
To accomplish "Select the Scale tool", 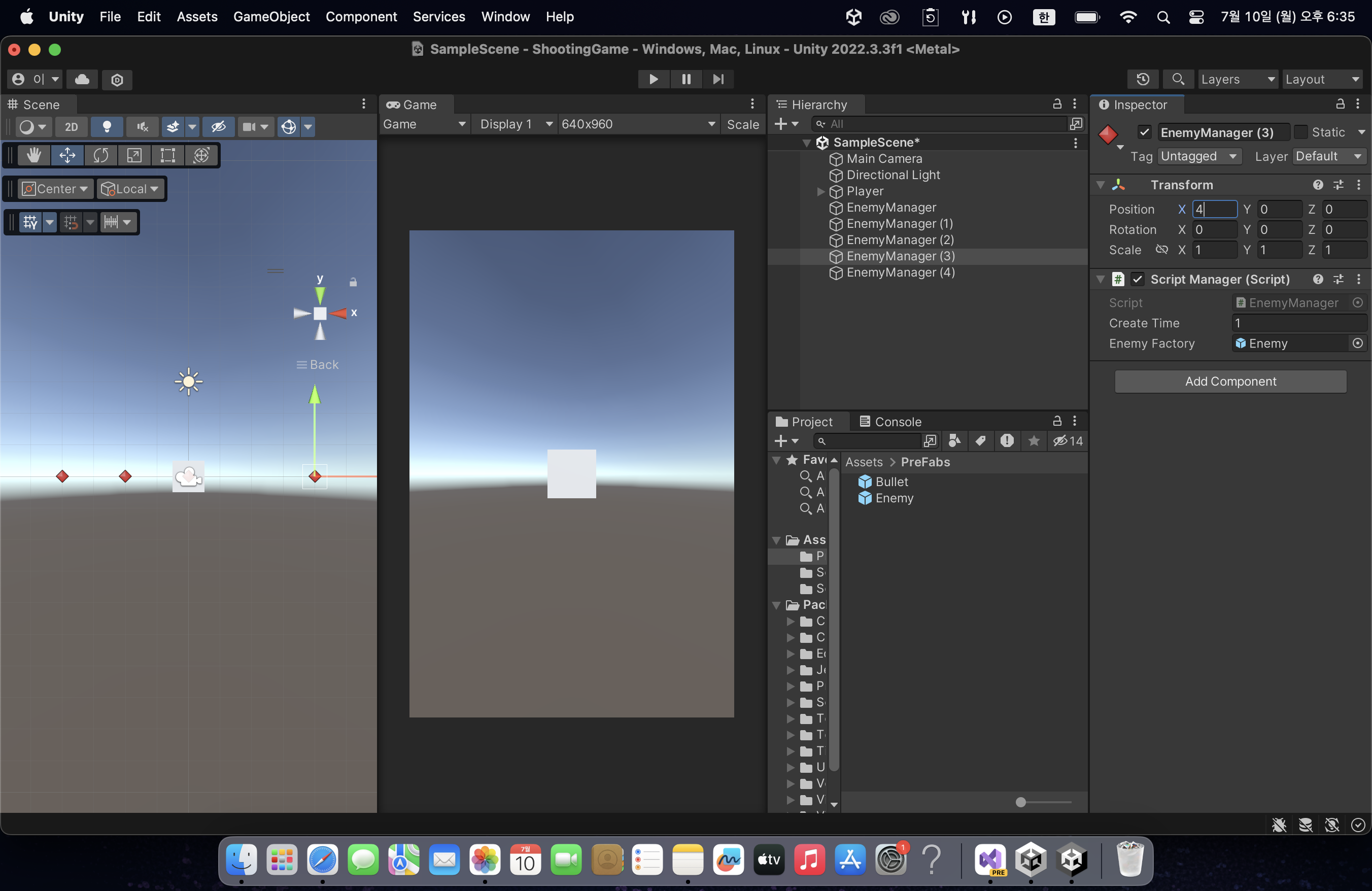I will tap(134, 155).
